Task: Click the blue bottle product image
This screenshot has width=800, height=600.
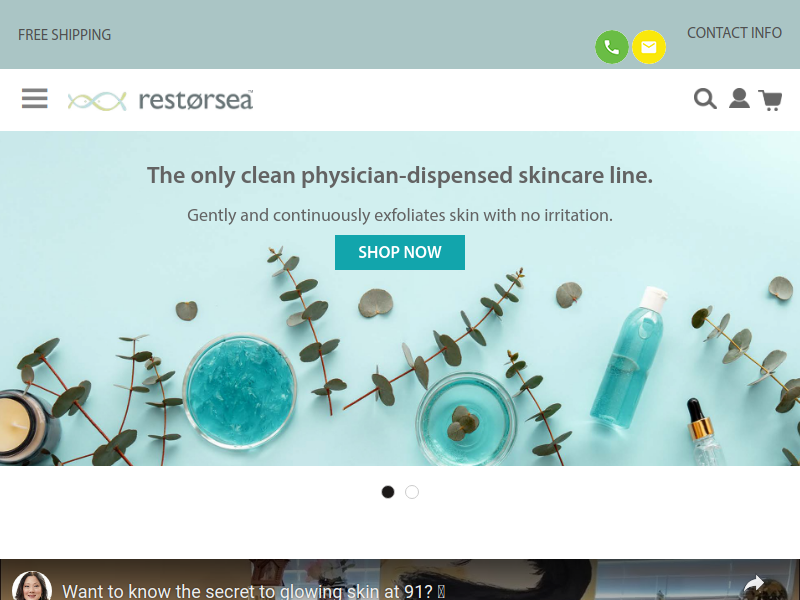Action: point(629,357)
